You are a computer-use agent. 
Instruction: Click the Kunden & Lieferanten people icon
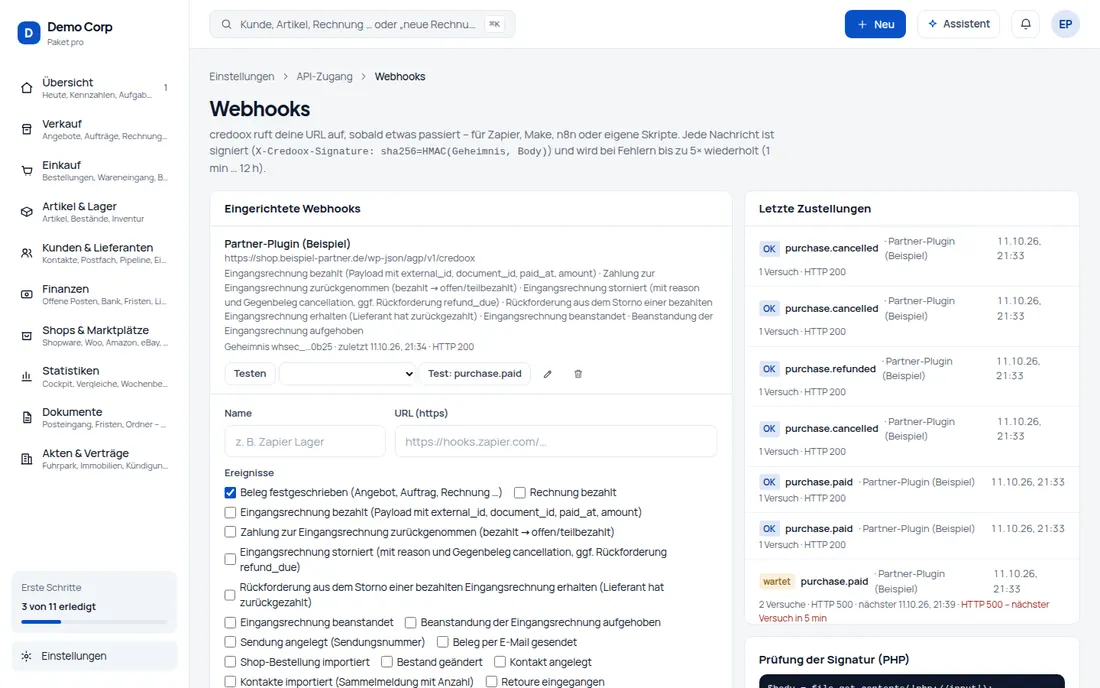pyautogui.click(x=27, y=253)
